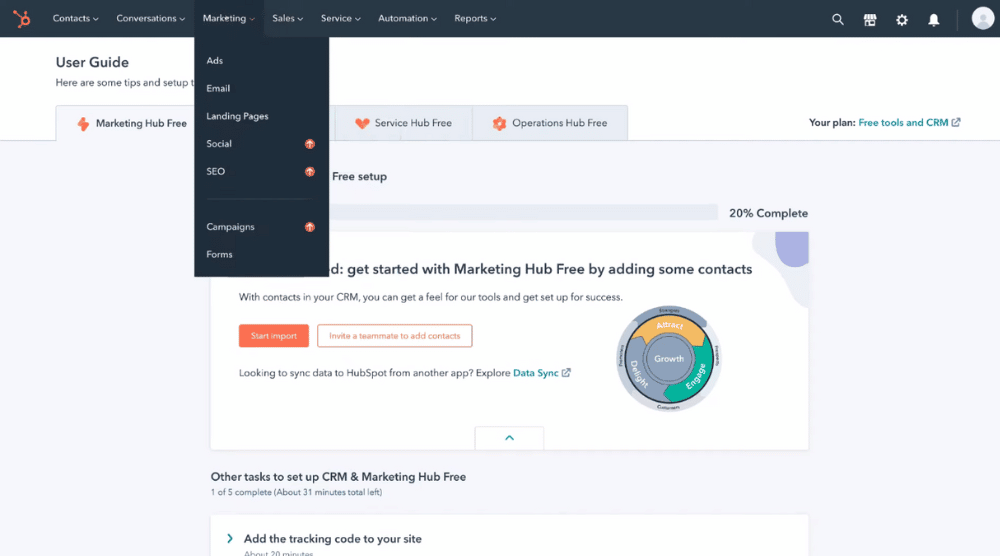Click Other tasks to set up CRM heading

coord(338,477)
